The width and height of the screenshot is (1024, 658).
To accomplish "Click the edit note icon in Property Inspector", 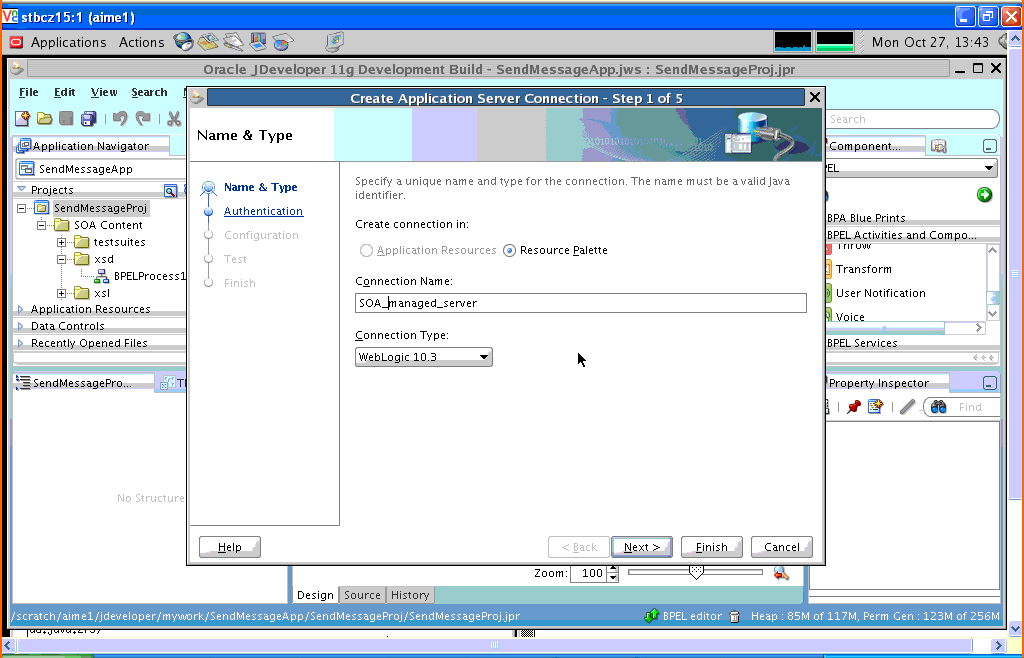I will pyautogui.click(x=875, y=407).
